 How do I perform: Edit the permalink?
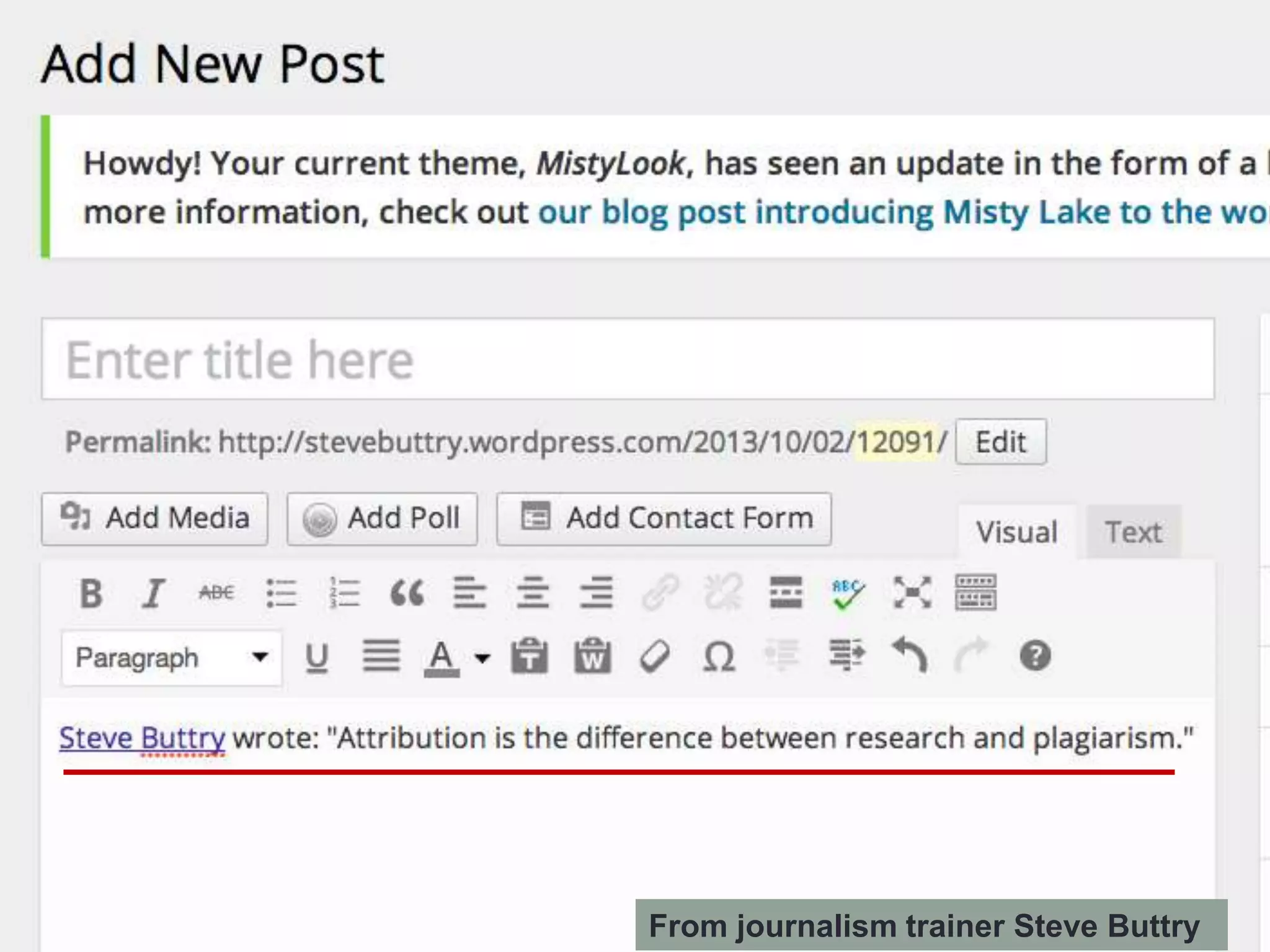point(1001,442)
